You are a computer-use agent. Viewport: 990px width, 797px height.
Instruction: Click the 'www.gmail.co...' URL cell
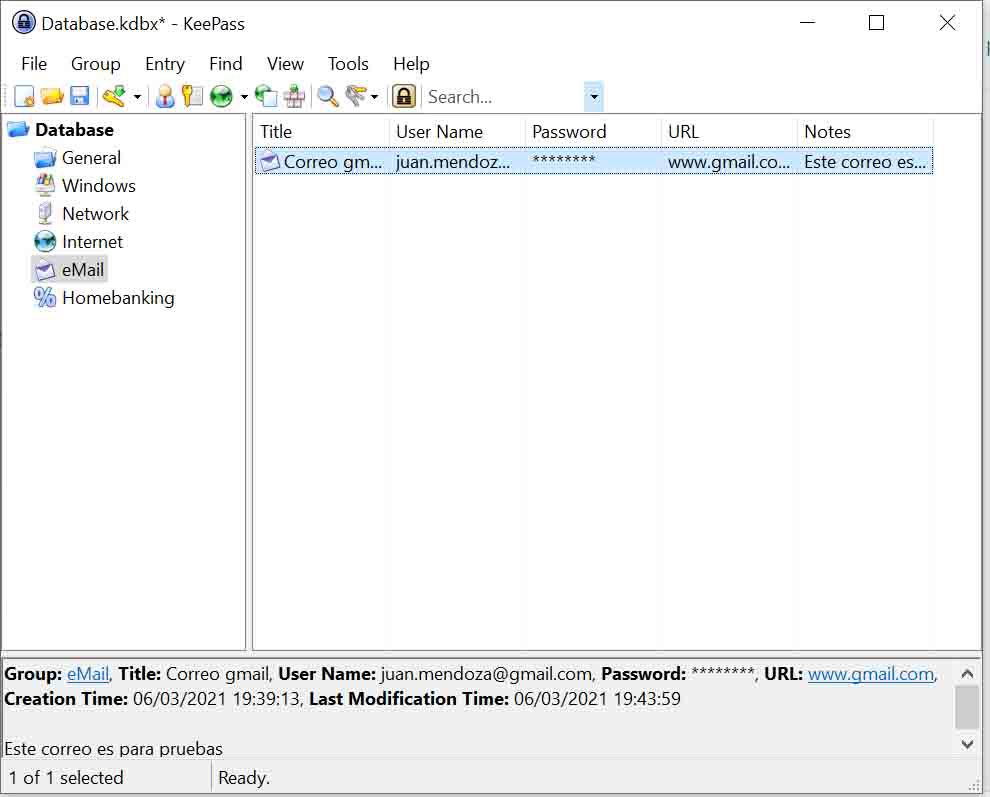[x=729, y=162]
